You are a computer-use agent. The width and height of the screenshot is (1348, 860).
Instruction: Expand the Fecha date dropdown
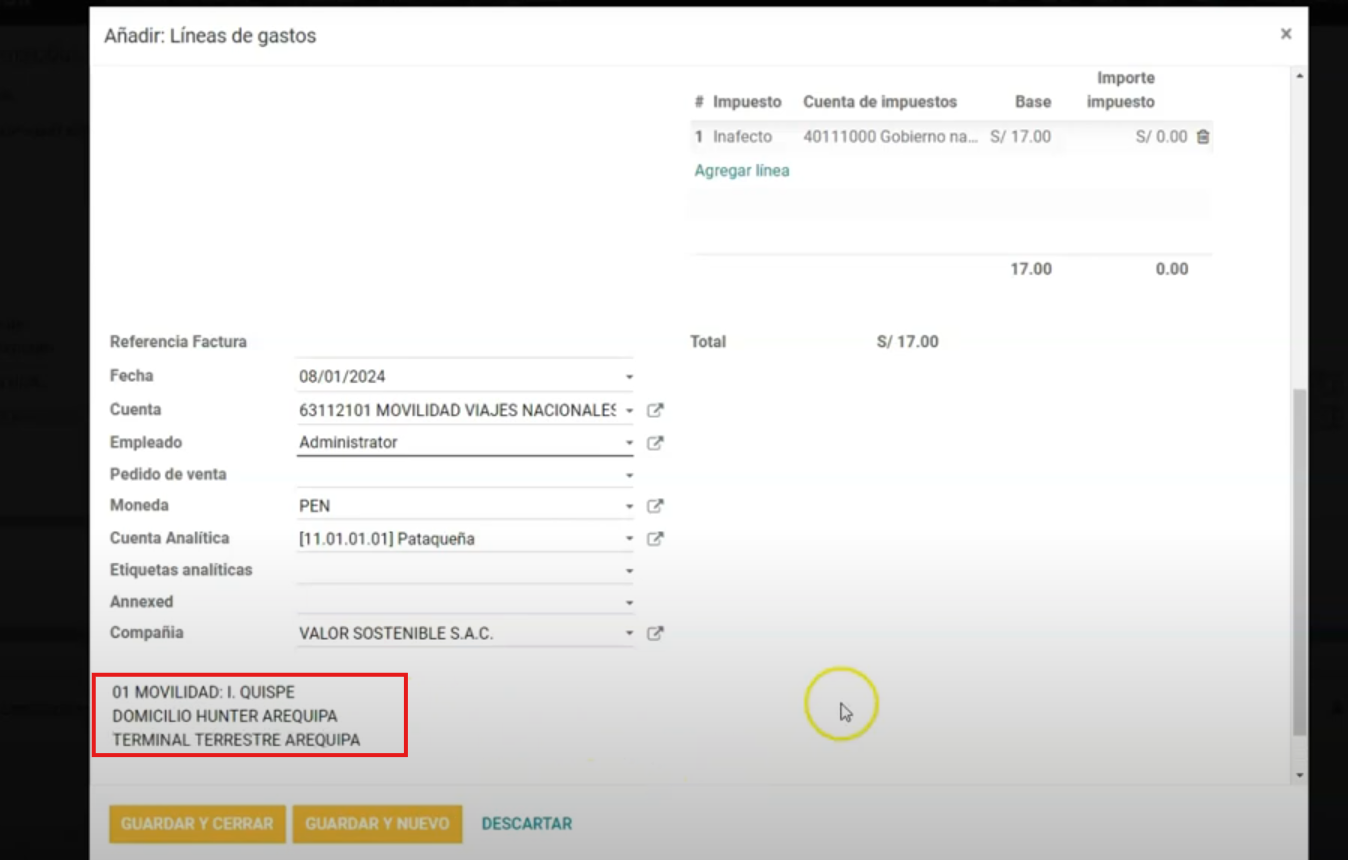[x=629, y=377]
